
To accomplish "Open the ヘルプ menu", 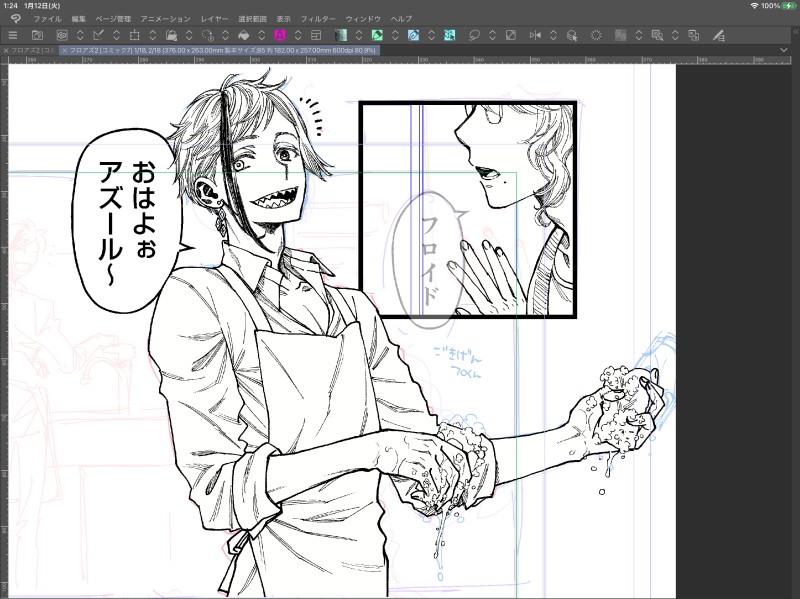I will click(401, 19).
